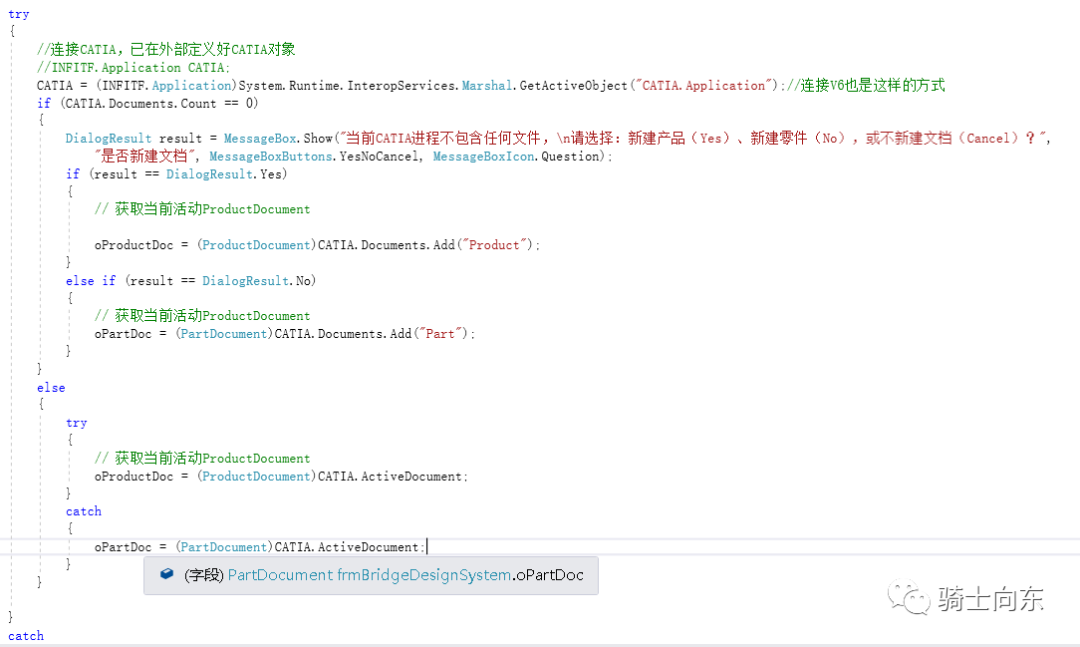Screen dimensions: 1080x647
Task: Click the 'else if' keyword before result == DialogResult.No
Action: [x=91, y=280]
